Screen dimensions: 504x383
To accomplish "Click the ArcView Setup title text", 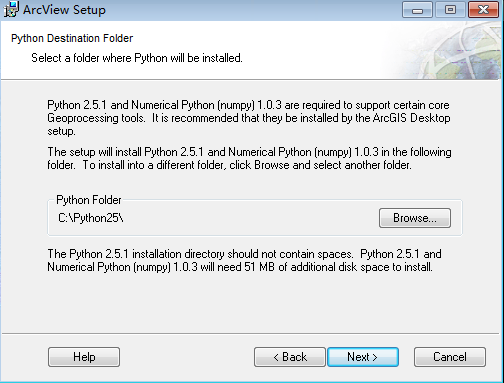I will (x=64, y=10).
